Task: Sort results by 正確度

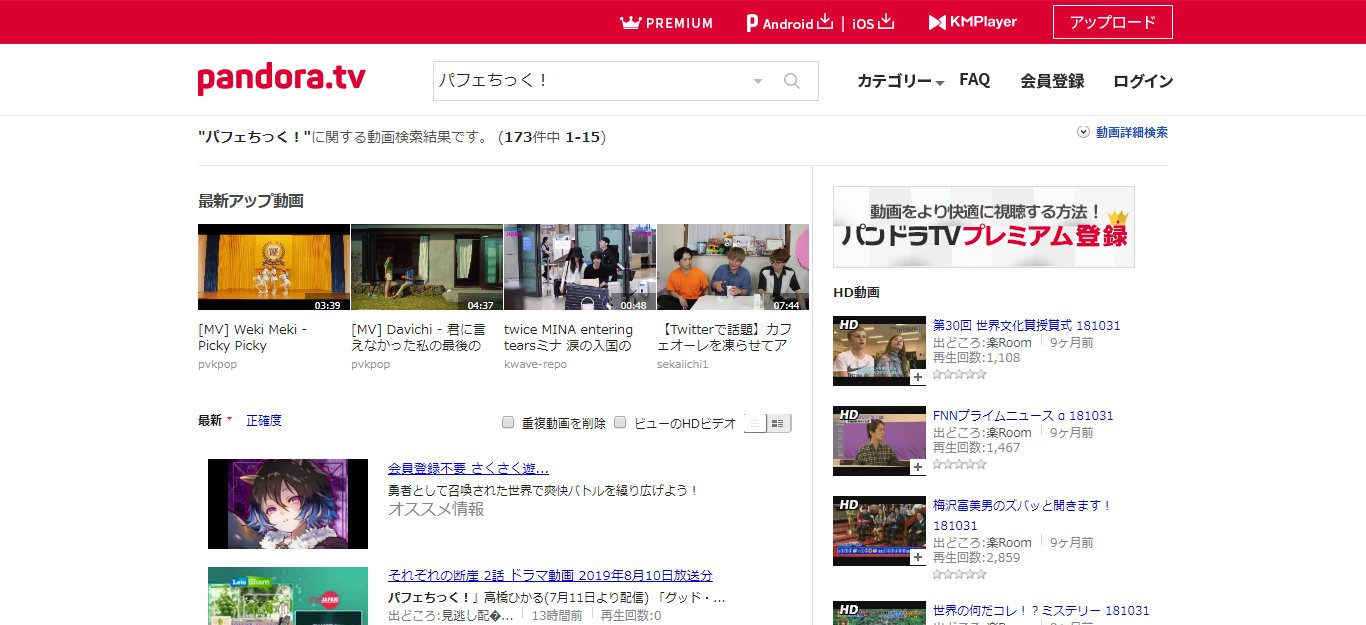Action: 264,420
